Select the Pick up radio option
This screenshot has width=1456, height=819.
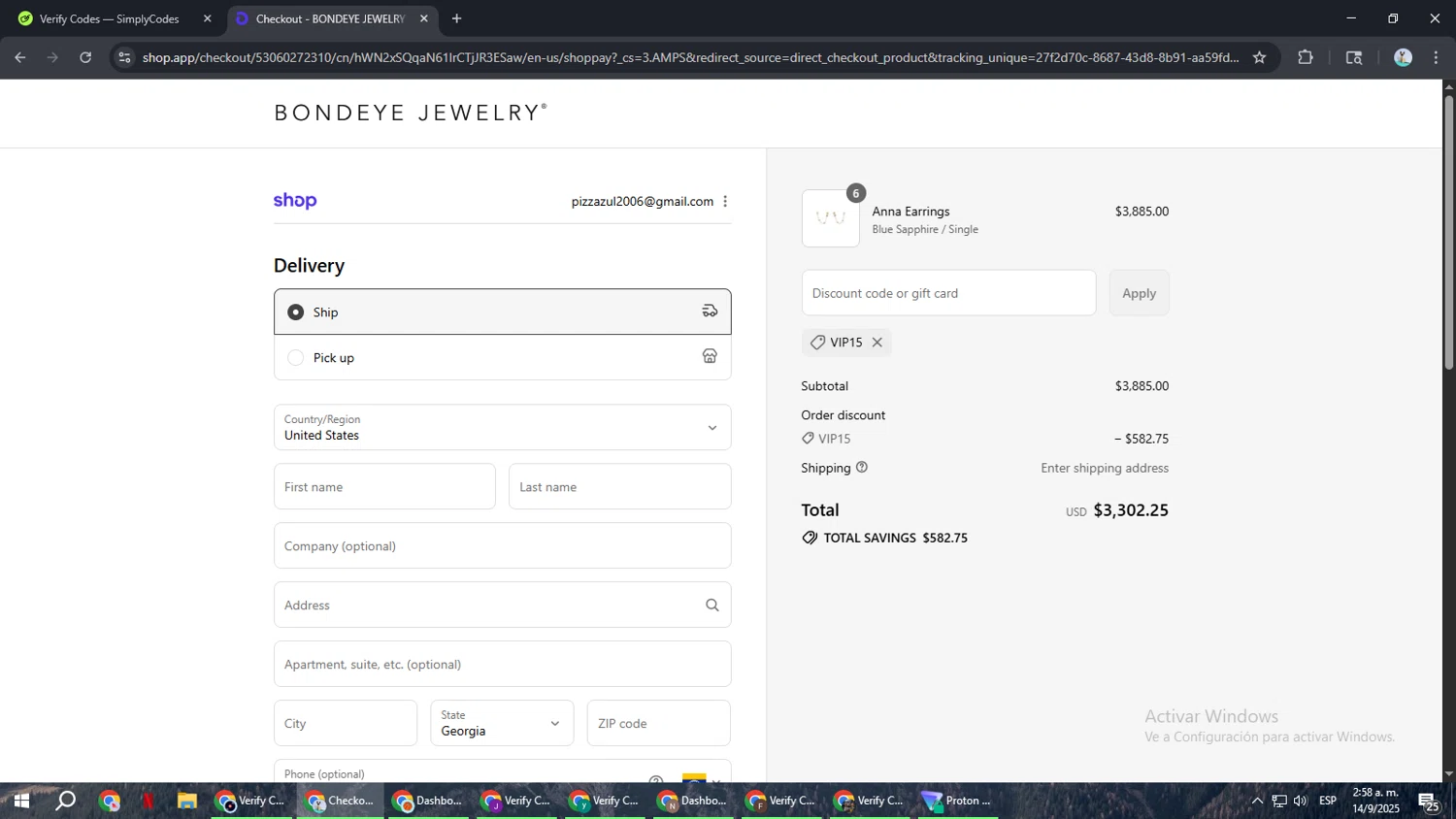click(x=296, y=358)
